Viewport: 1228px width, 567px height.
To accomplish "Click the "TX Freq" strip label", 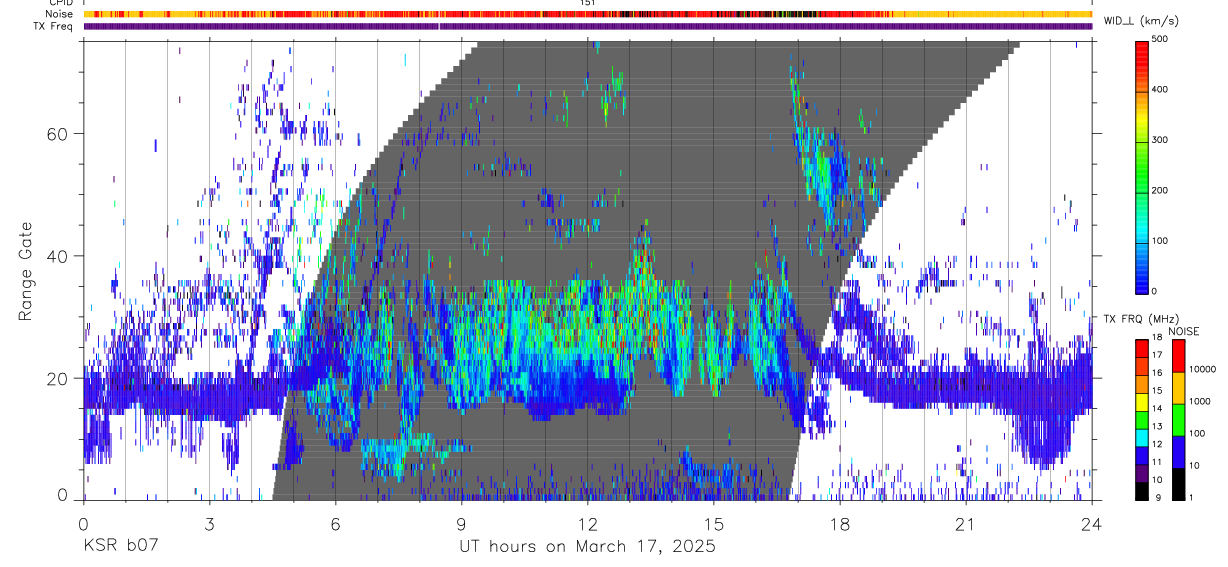I will 55,27.
